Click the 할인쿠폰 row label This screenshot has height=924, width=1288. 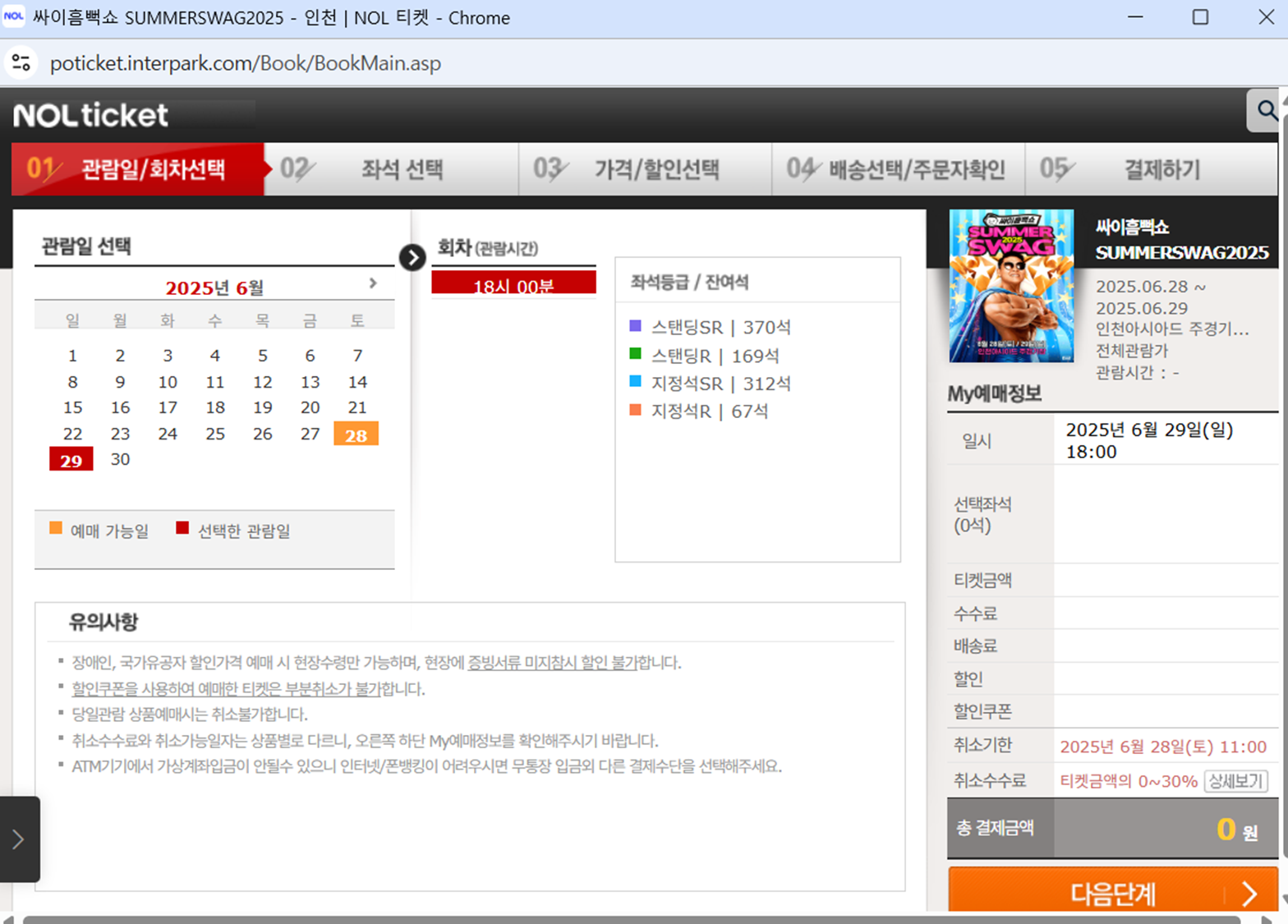pos(982,711)
